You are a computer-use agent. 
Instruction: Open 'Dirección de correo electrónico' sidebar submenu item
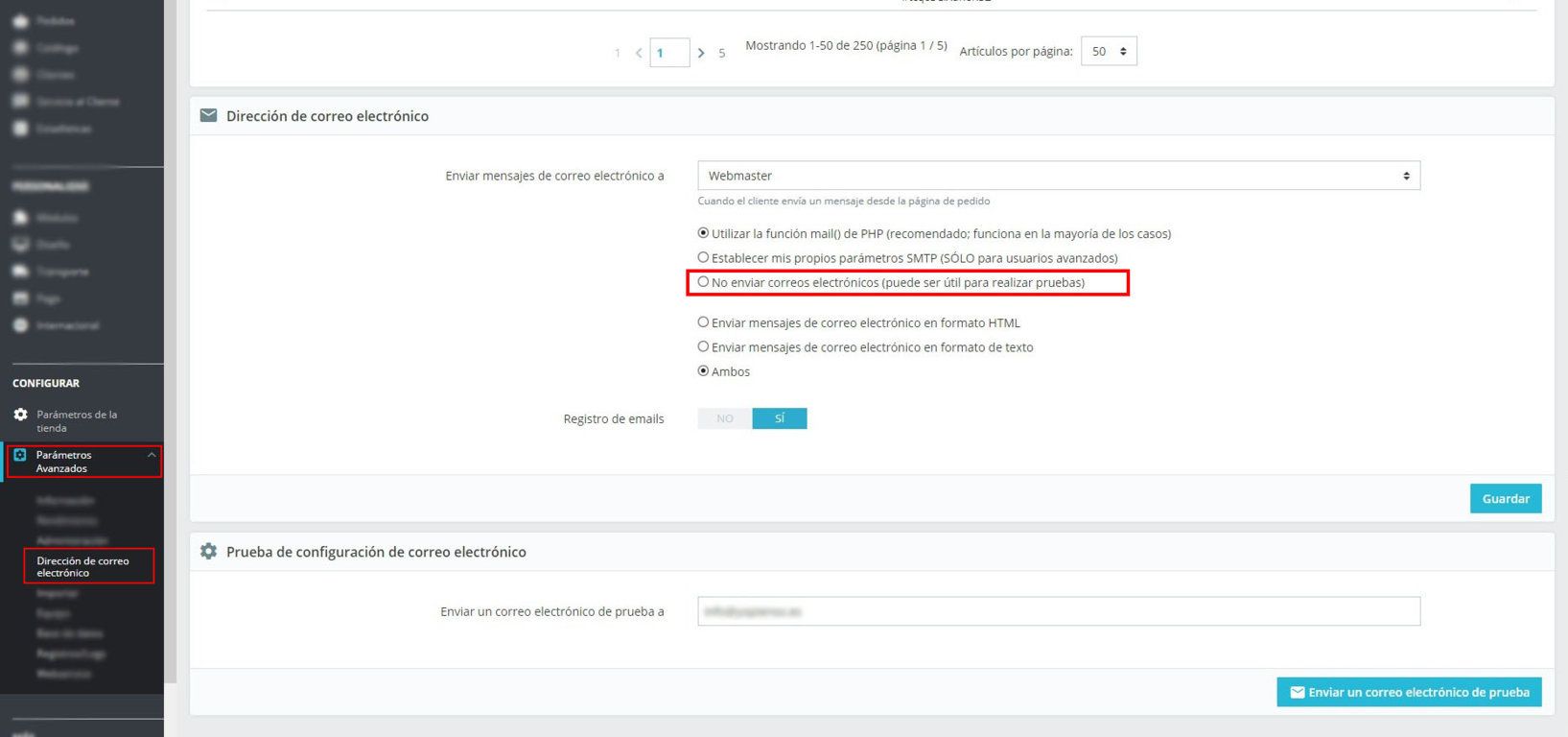click(x=82, y=566)
